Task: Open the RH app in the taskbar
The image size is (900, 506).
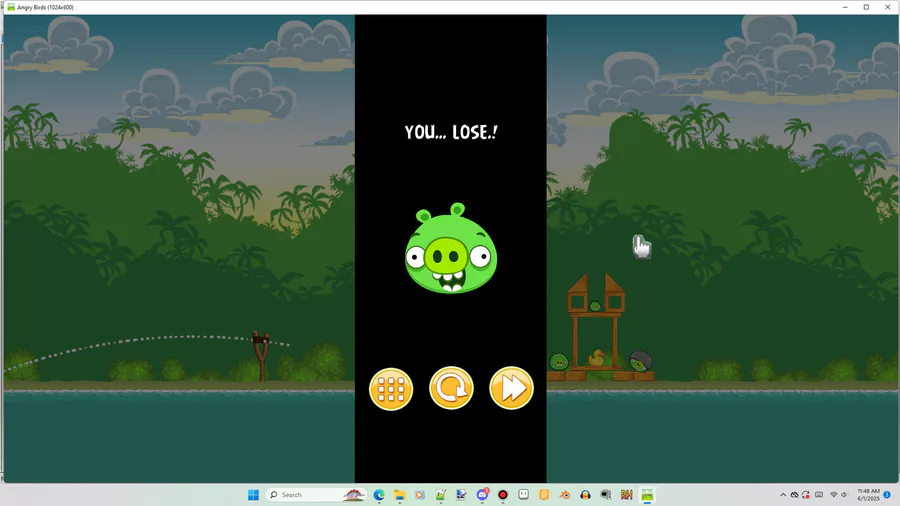Action: (x=626, y=495)
